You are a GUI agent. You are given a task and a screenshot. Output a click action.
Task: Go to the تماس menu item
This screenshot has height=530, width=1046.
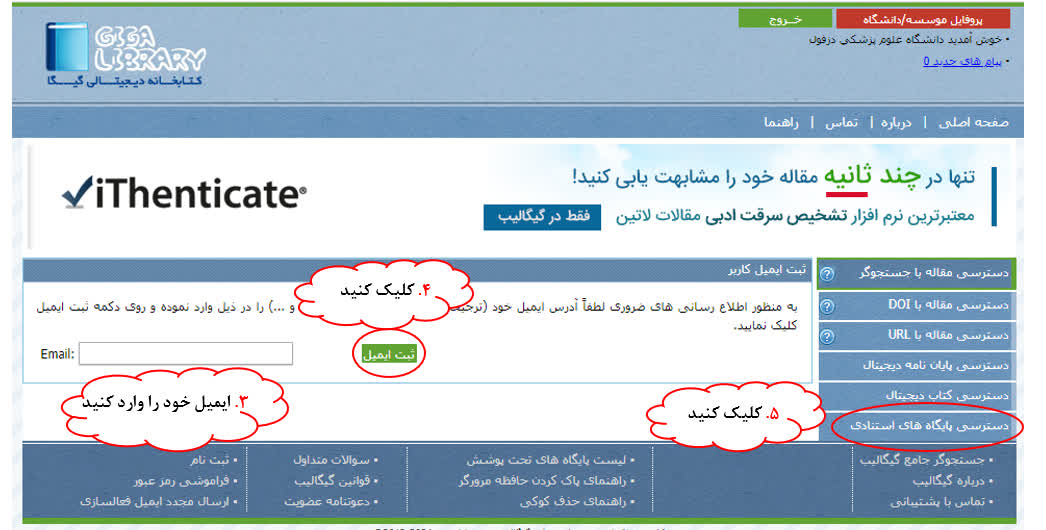click(840, 122)
